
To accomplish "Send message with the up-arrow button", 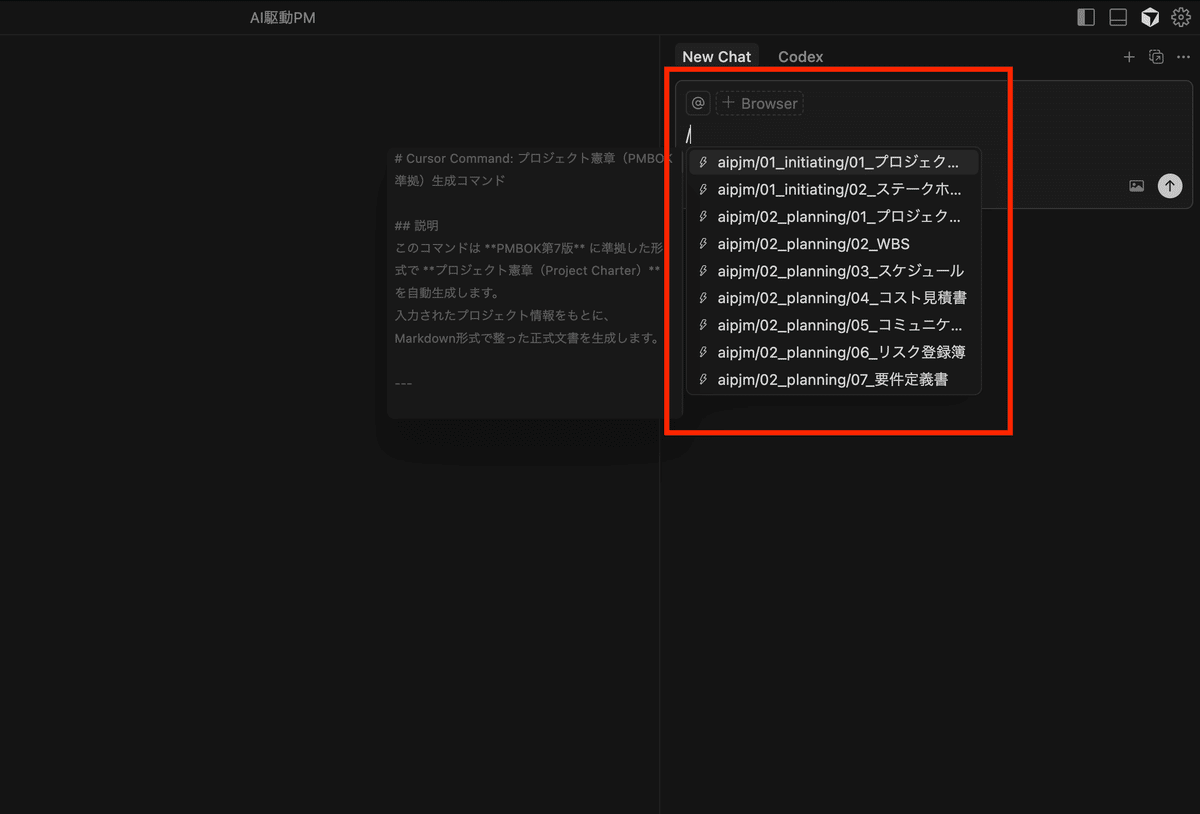I will click(x=1169, y=186).
